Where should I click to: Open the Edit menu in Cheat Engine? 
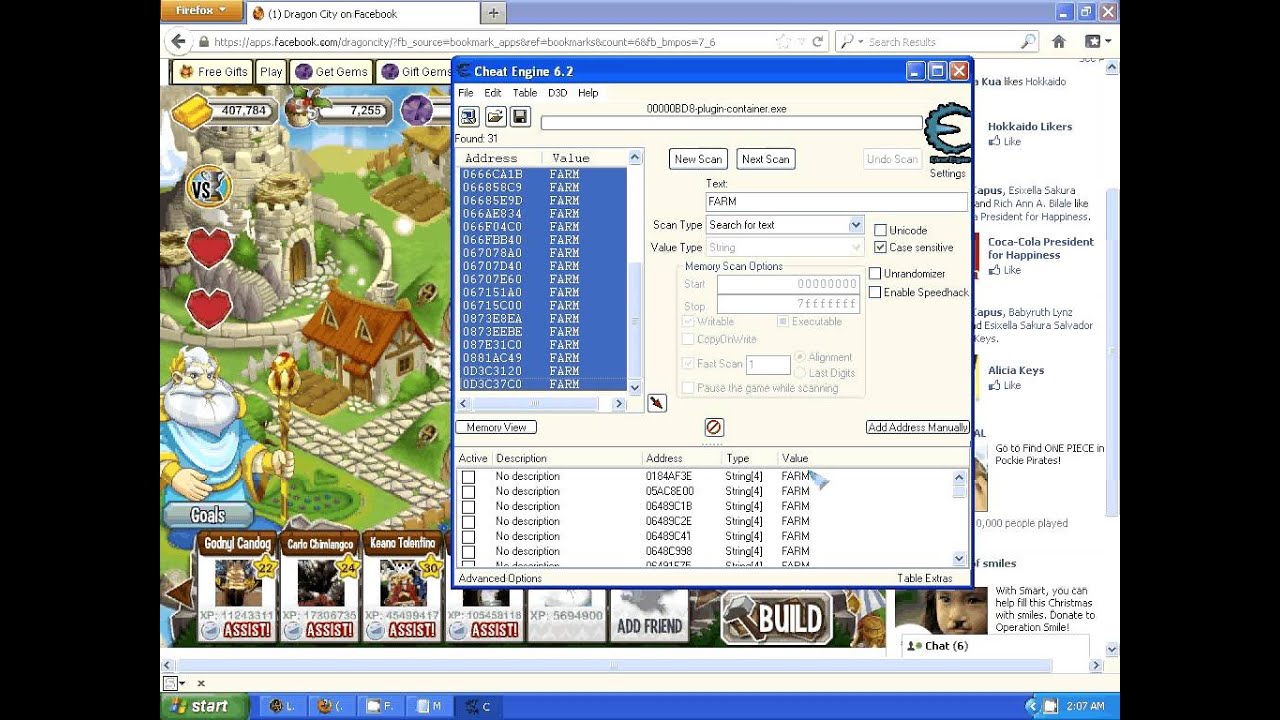493,93
